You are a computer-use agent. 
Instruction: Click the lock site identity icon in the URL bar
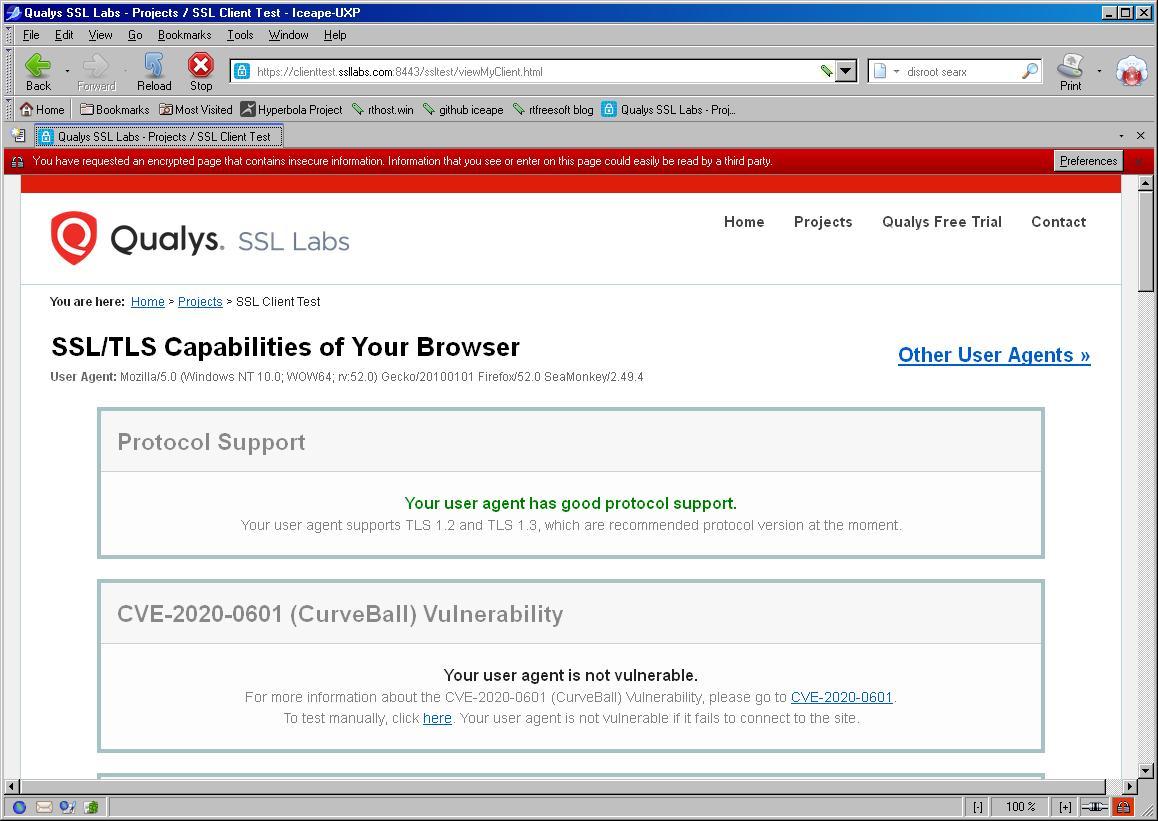click(241, 72)
